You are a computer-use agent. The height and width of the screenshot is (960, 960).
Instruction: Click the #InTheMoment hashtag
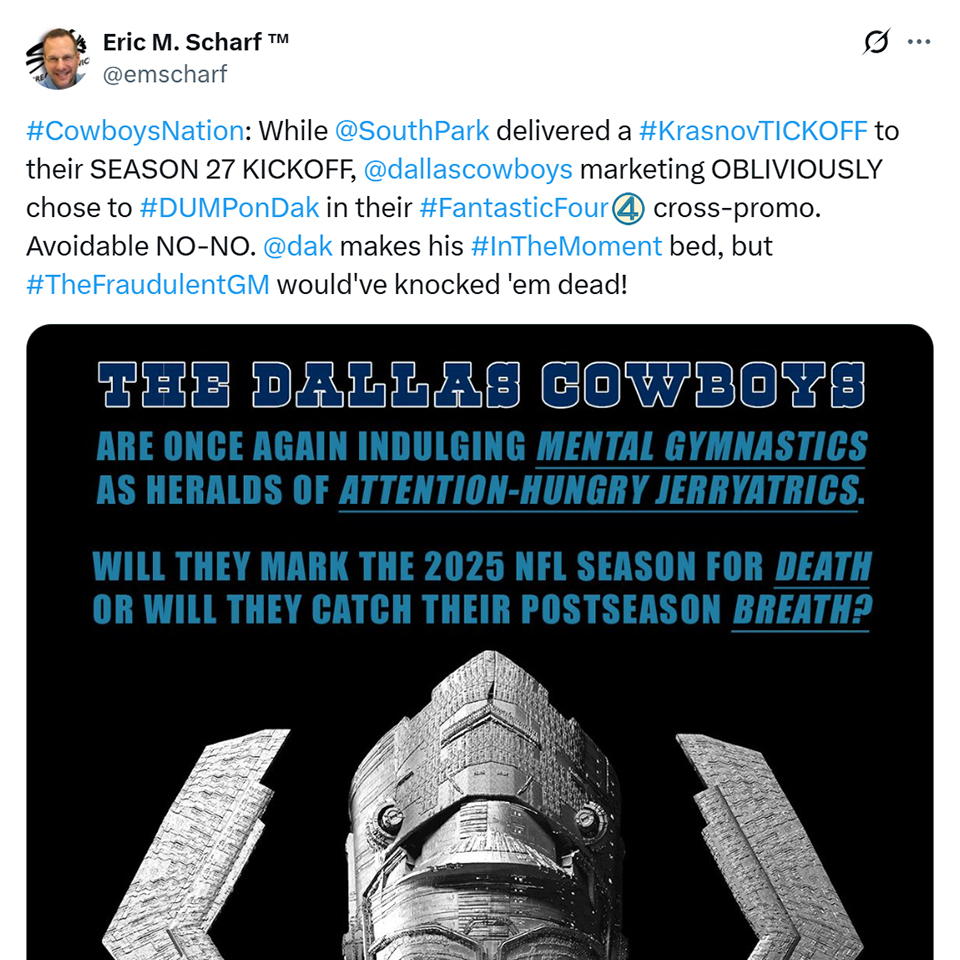click(x=568, y=245)
